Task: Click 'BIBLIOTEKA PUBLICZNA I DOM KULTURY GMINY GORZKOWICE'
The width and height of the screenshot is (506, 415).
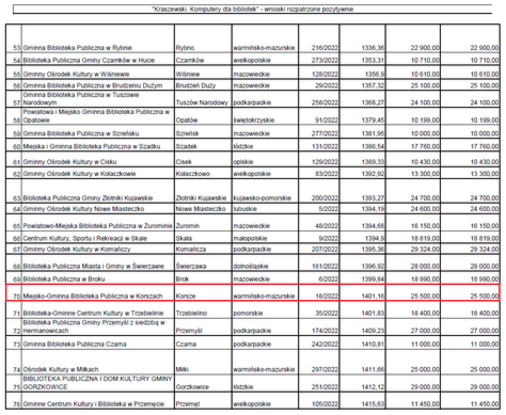Action: pos(97,383)
